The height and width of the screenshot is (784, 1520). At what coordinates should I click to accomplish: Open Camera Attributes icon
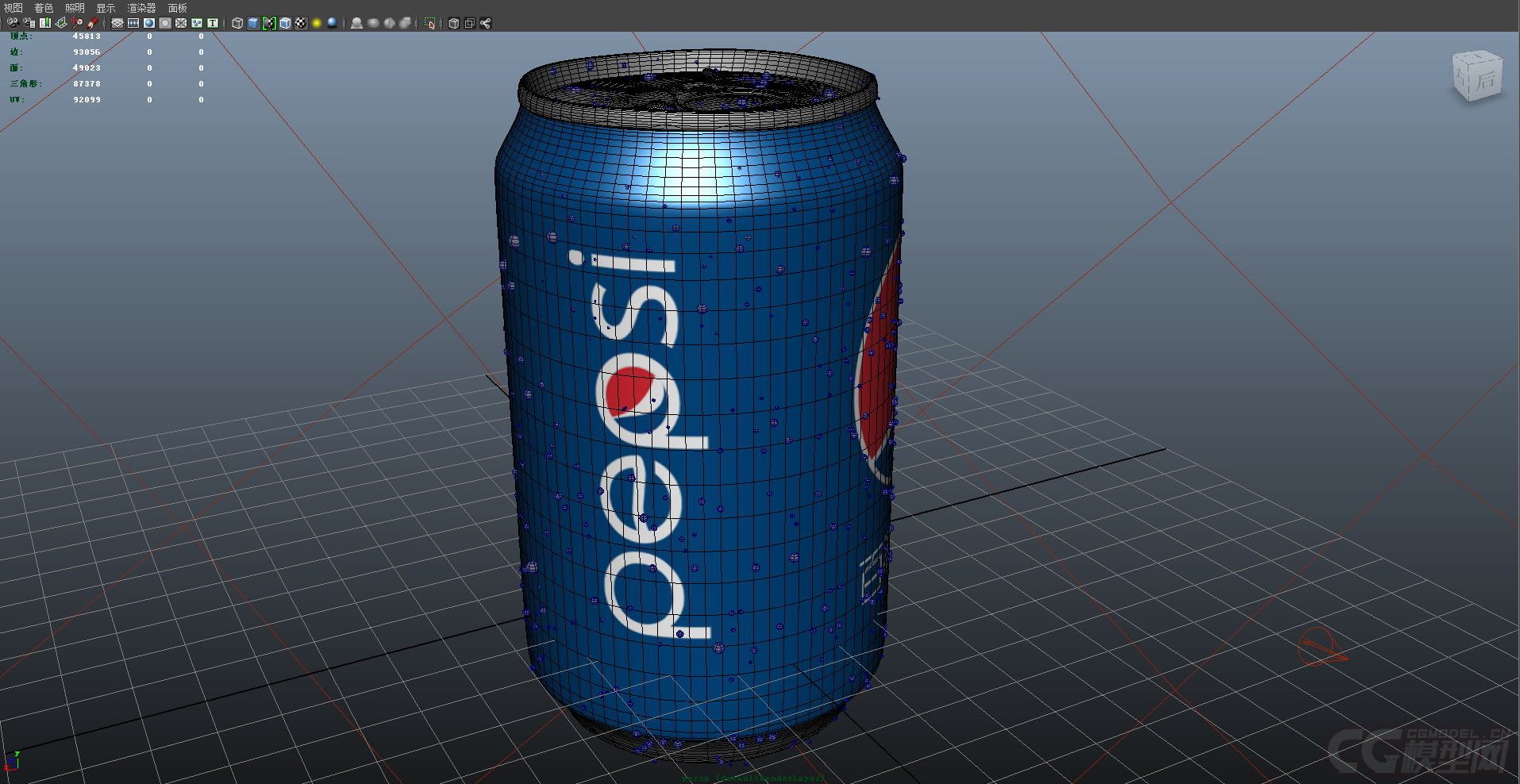tap(29, 23)
